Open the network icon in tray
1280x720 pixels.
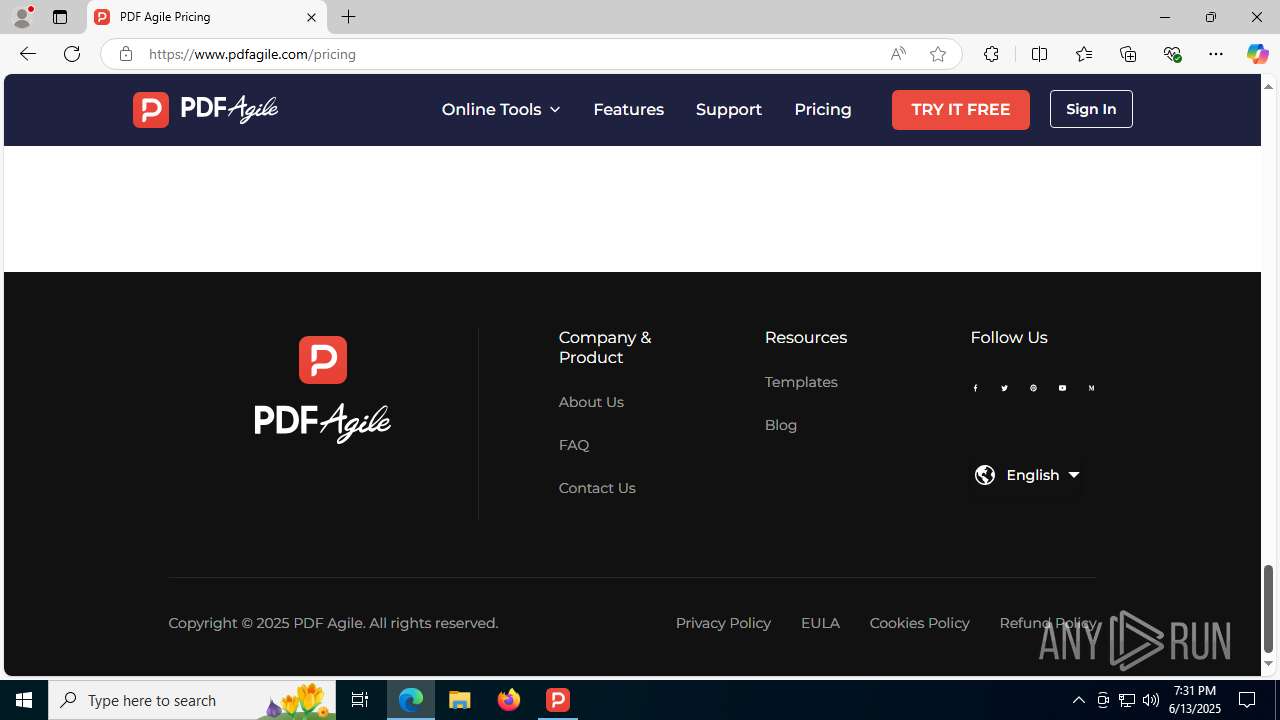[1127, 700]
